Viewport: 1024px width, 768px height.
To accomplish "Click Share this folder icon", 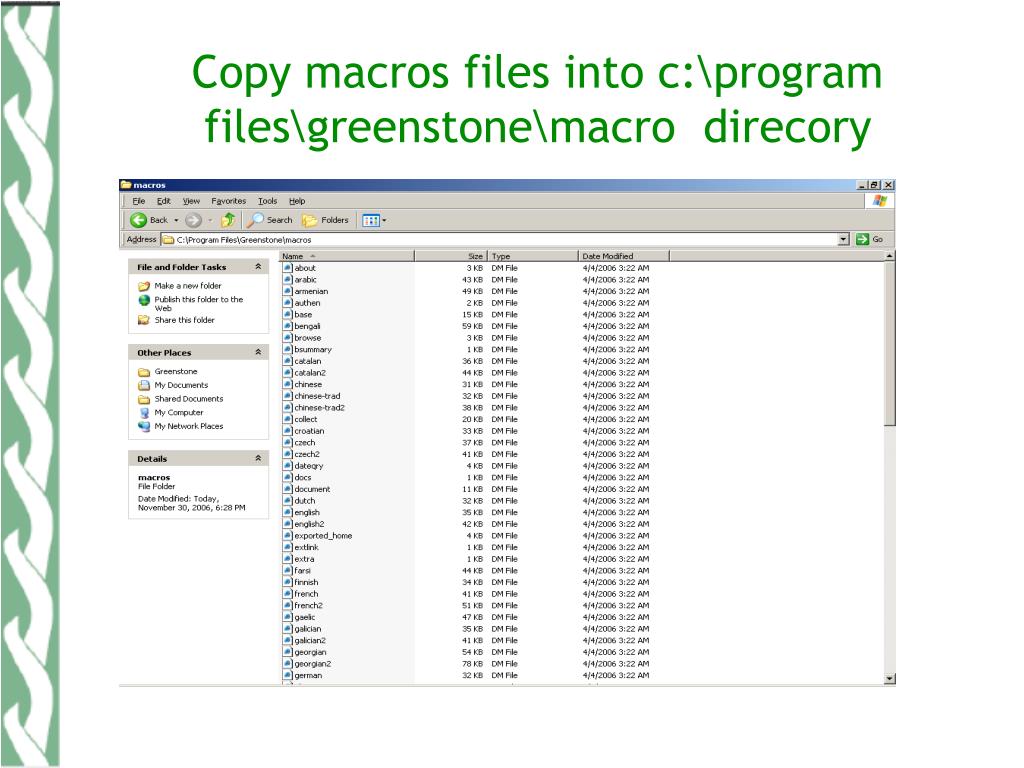I will click(144, 320).
